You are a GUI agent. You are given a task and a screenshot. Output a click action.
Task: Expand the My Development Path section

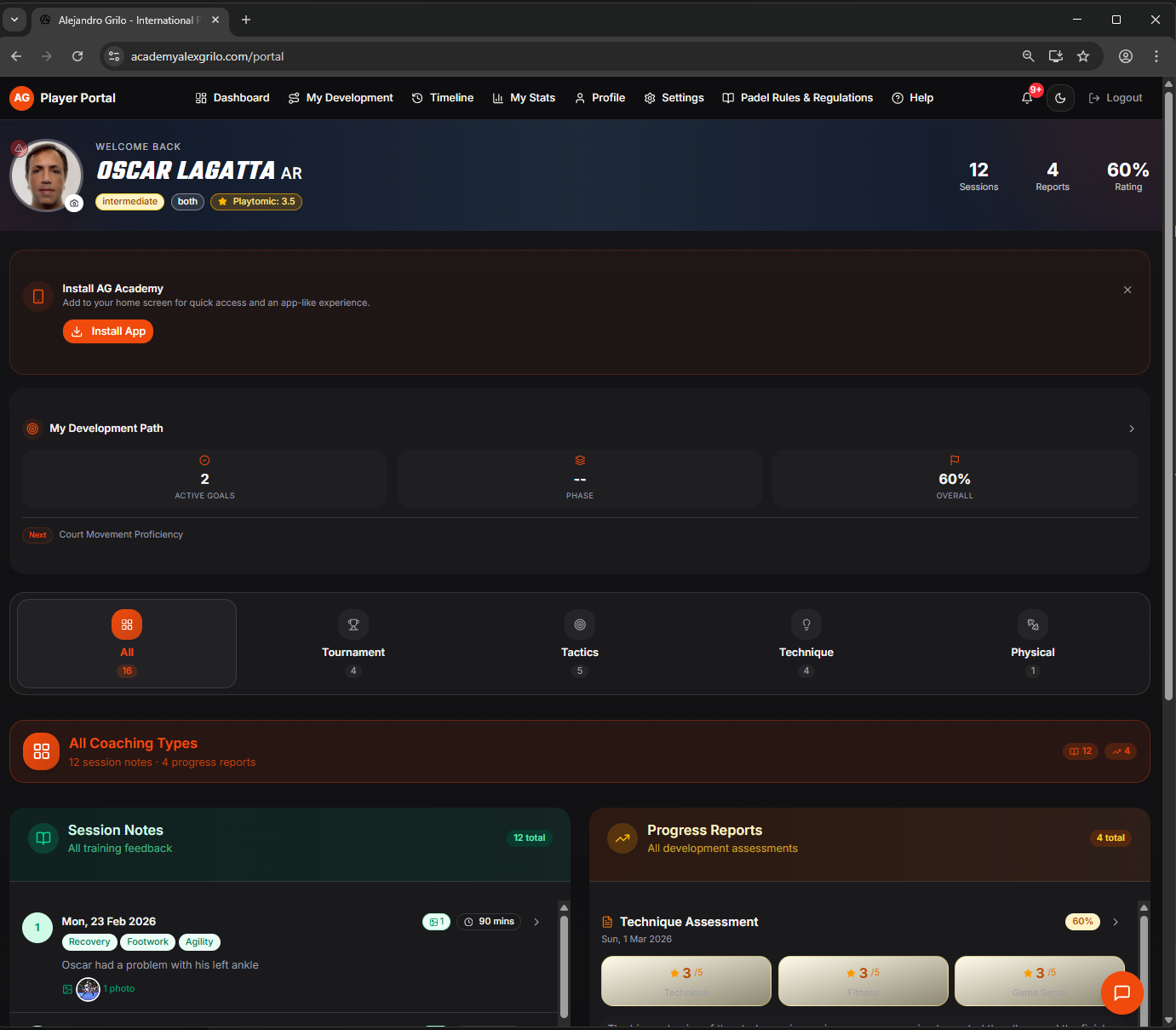(x=1131, y=429)
